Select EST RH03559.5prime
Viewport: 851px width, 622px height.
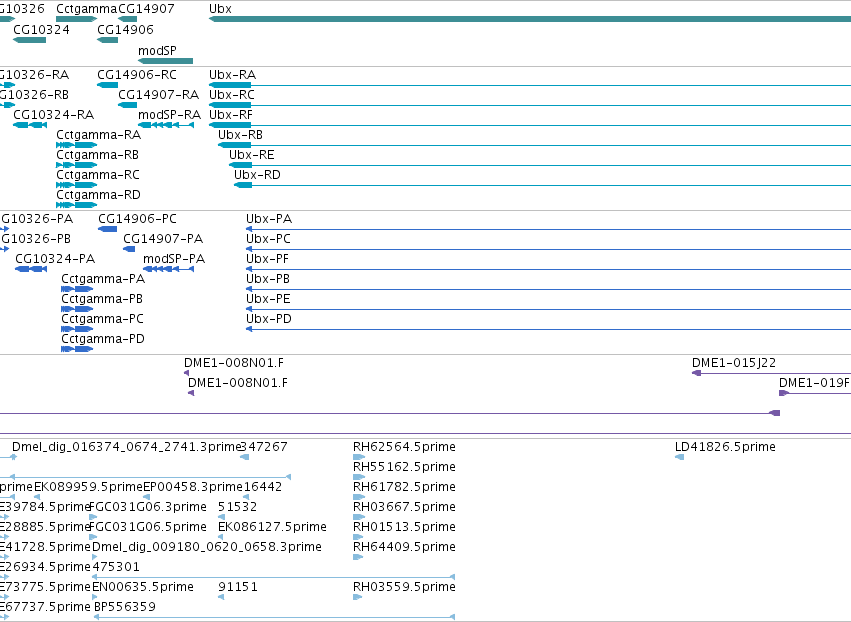(x=404, y=587)
